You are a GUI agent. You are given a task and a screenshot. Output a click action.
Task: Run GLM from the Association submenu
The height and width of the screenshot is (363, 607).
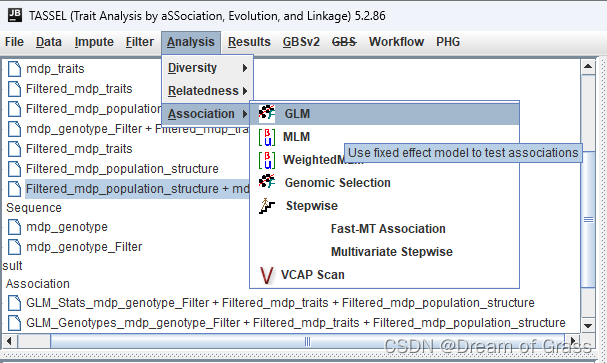click(384, 113)
